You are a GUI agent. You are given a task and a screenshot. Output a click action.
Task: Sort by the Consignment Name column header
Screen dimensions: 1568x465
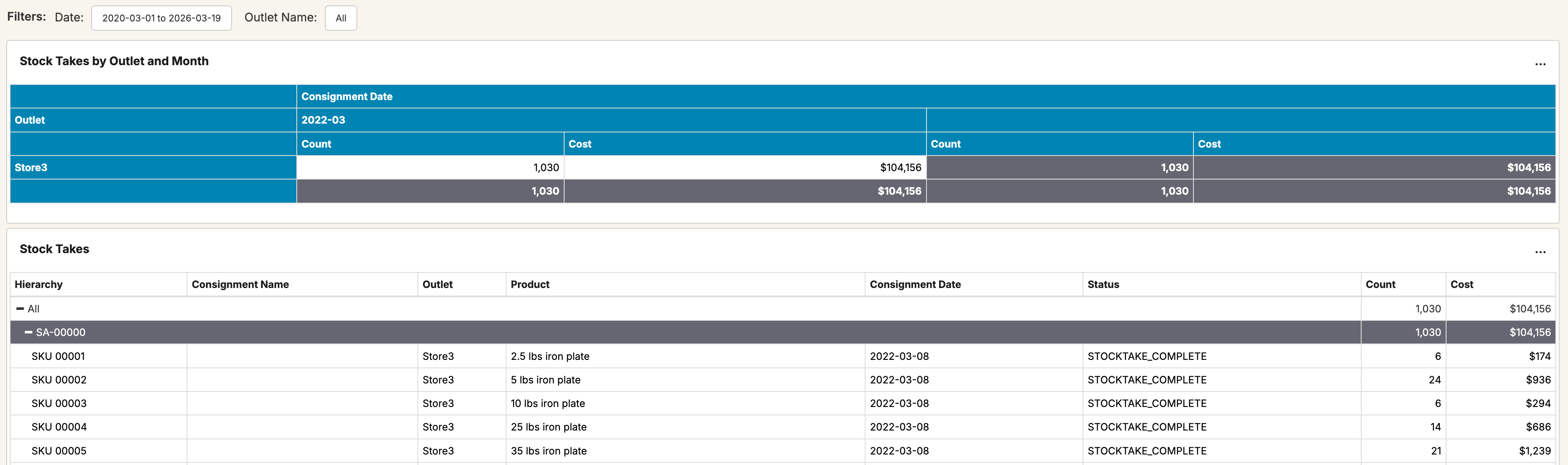(x=240, y=284)
